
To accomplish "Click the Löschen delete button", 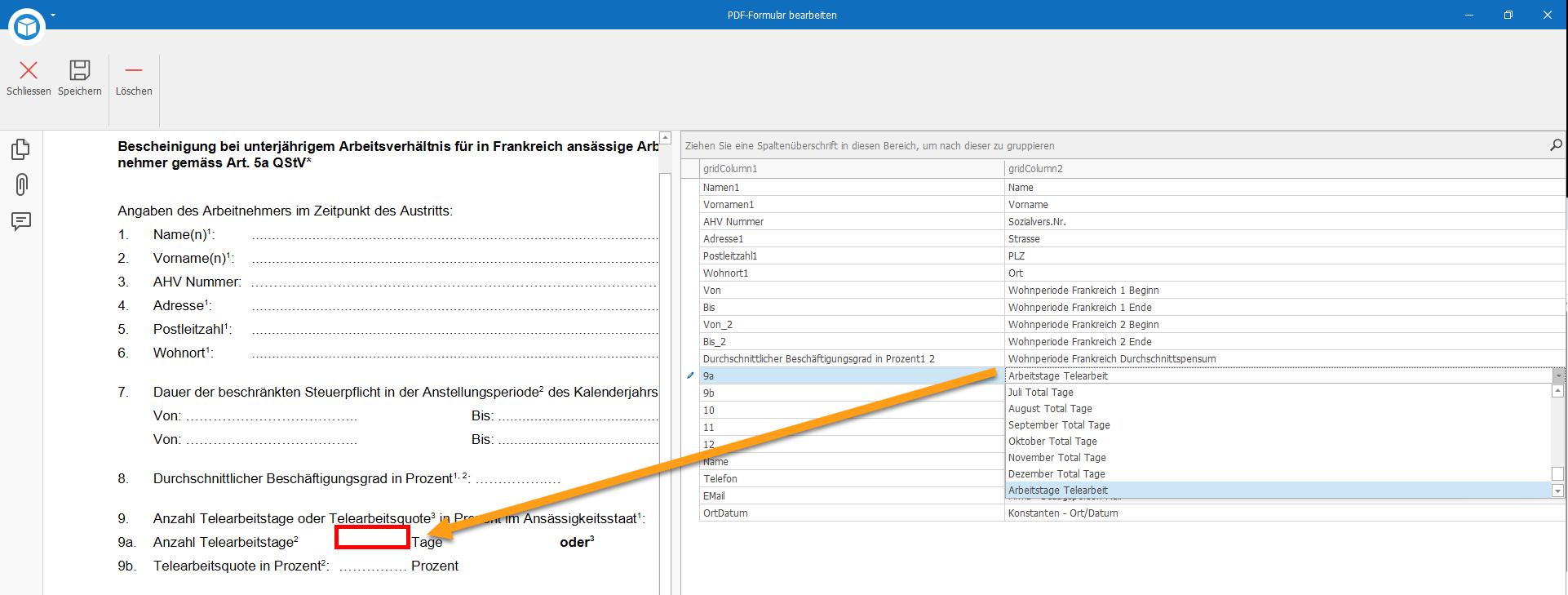I will pos(134,78).
